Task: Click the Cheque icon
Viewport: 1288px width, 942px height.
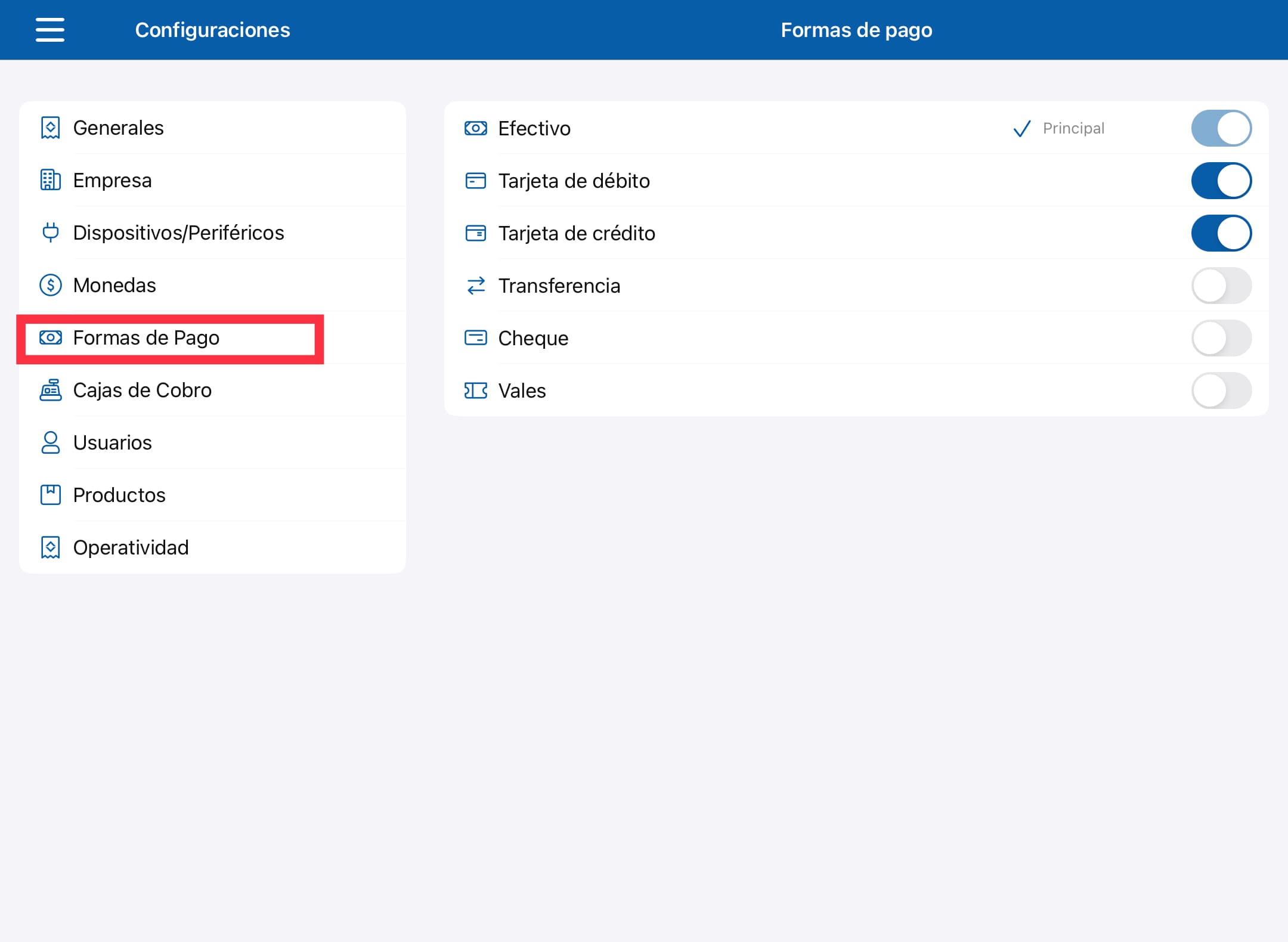Action: pyautogui.click(x=476, y=338)
